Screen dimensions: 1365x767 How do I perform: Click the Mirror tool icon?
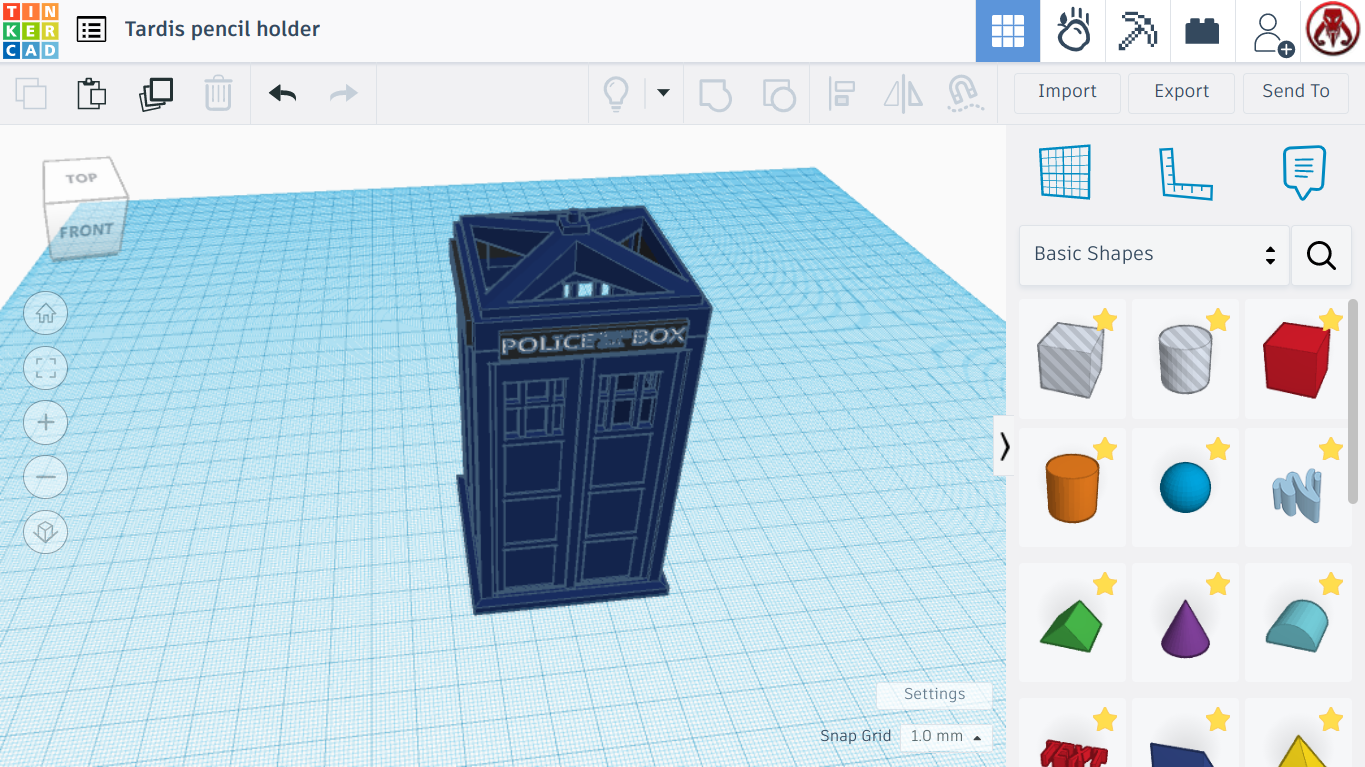pos(903,94)
